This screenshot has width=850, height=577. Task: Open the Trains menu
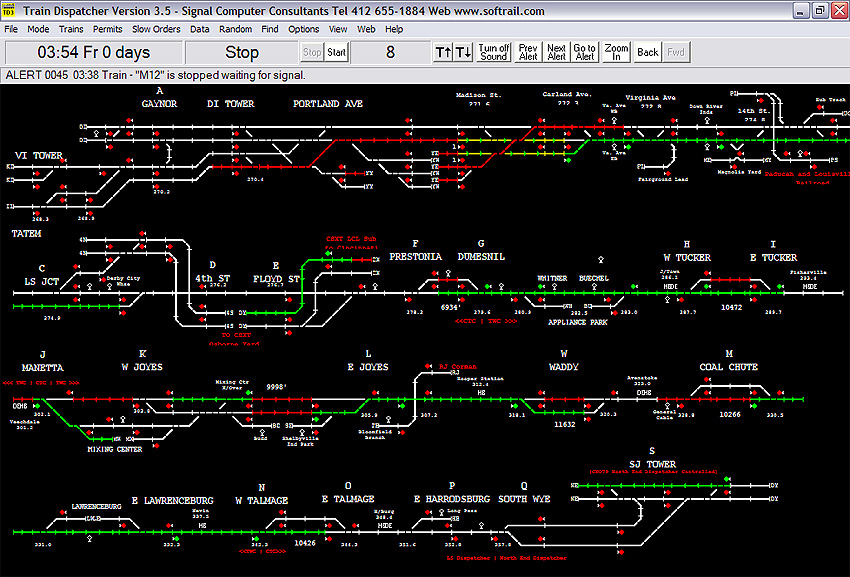(71, 29)
